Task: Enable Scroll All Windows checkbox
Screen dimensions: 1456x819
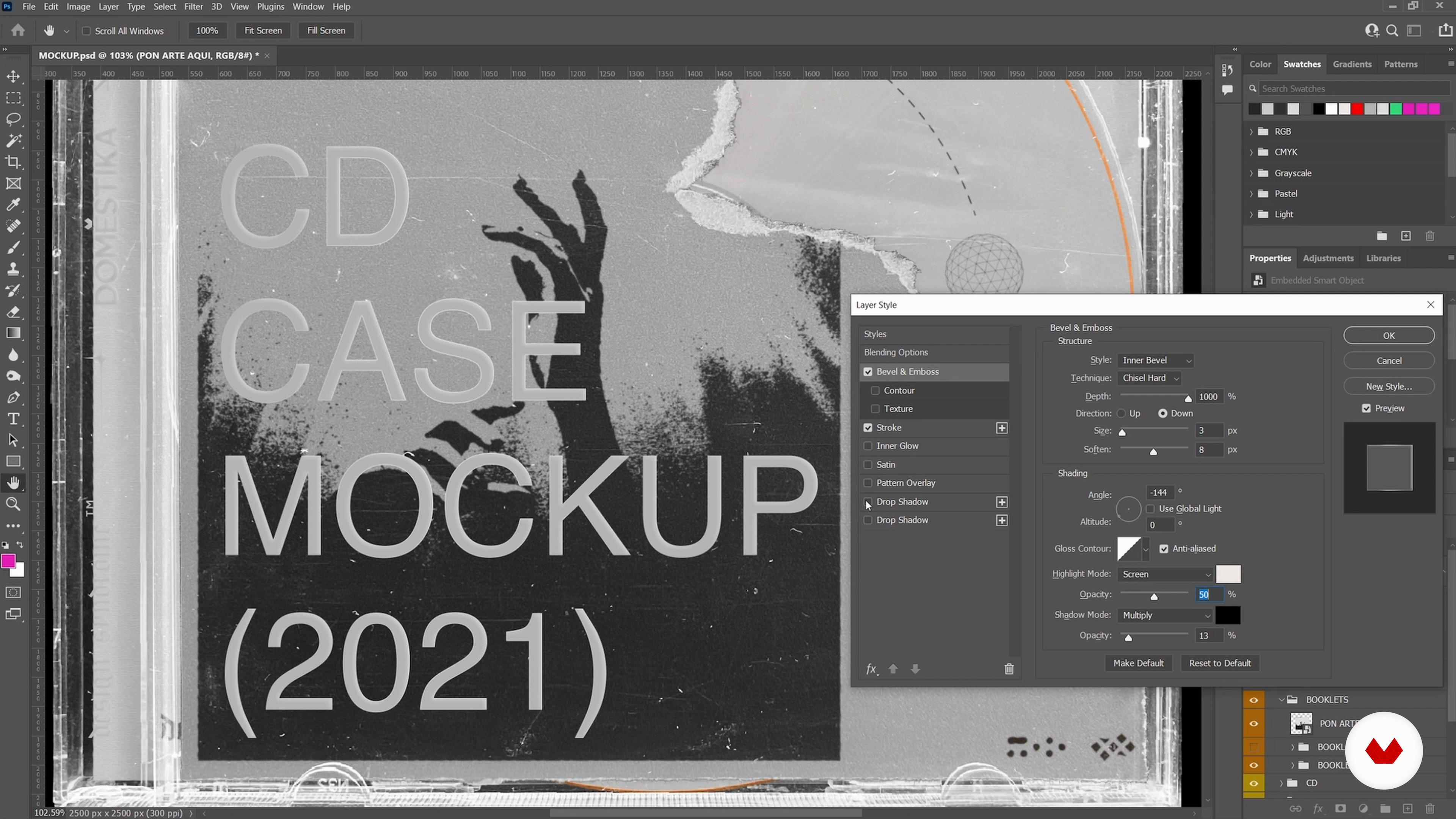Action: (x=86, y=31)
